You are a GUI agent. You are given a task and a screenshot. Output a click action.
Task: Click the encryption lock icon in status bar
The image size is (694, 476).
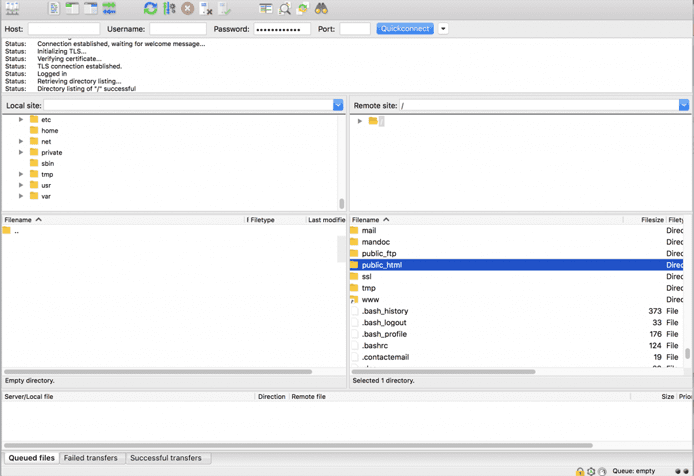tap(580, 471)
